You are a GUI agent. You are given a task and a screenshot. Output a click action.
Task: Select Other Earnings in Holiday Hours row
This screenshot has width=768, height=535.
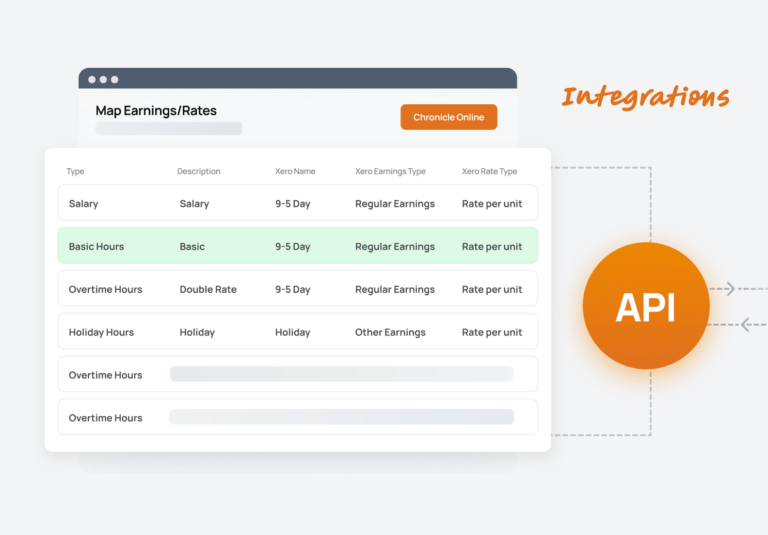(390, 332)
